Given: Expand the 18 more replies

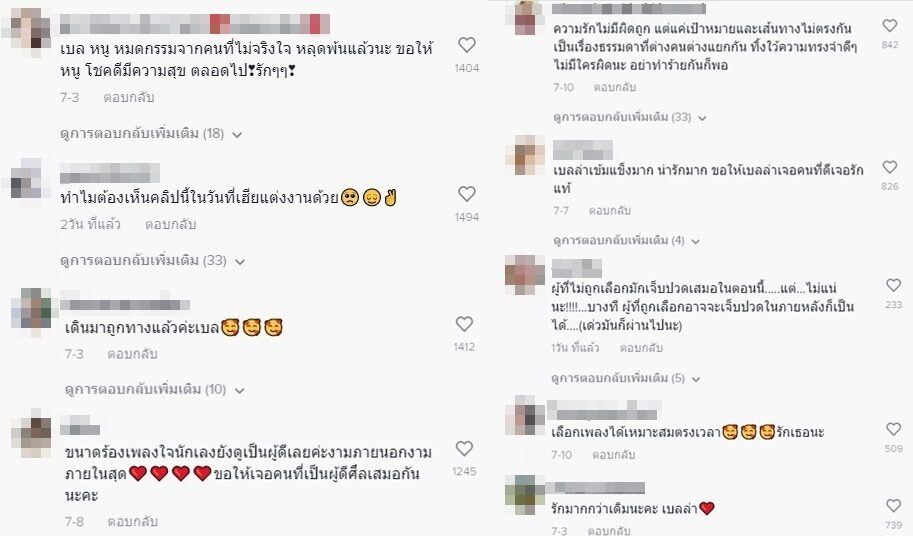Looking at the screenshot, I should click(x=151, y=134).
